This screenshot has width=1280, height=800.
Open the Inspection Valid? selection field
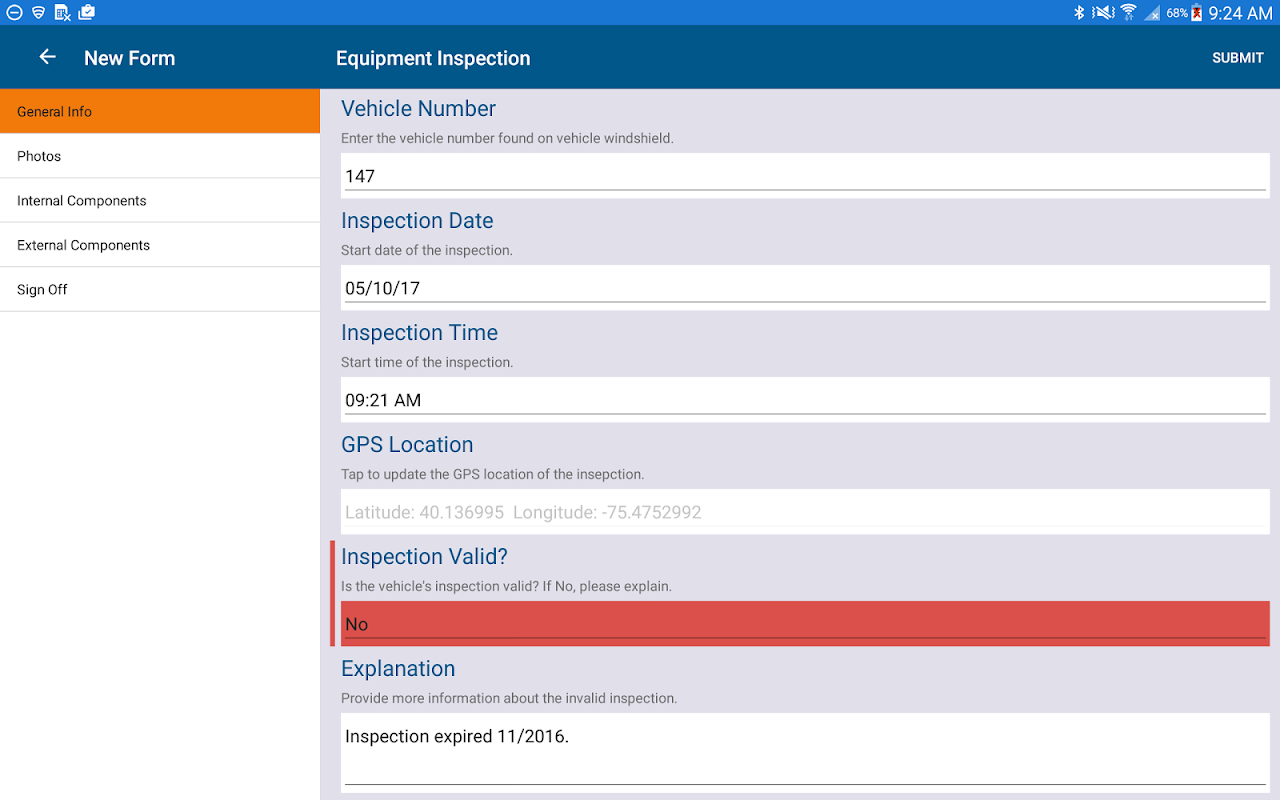click(x=805, y=624)
